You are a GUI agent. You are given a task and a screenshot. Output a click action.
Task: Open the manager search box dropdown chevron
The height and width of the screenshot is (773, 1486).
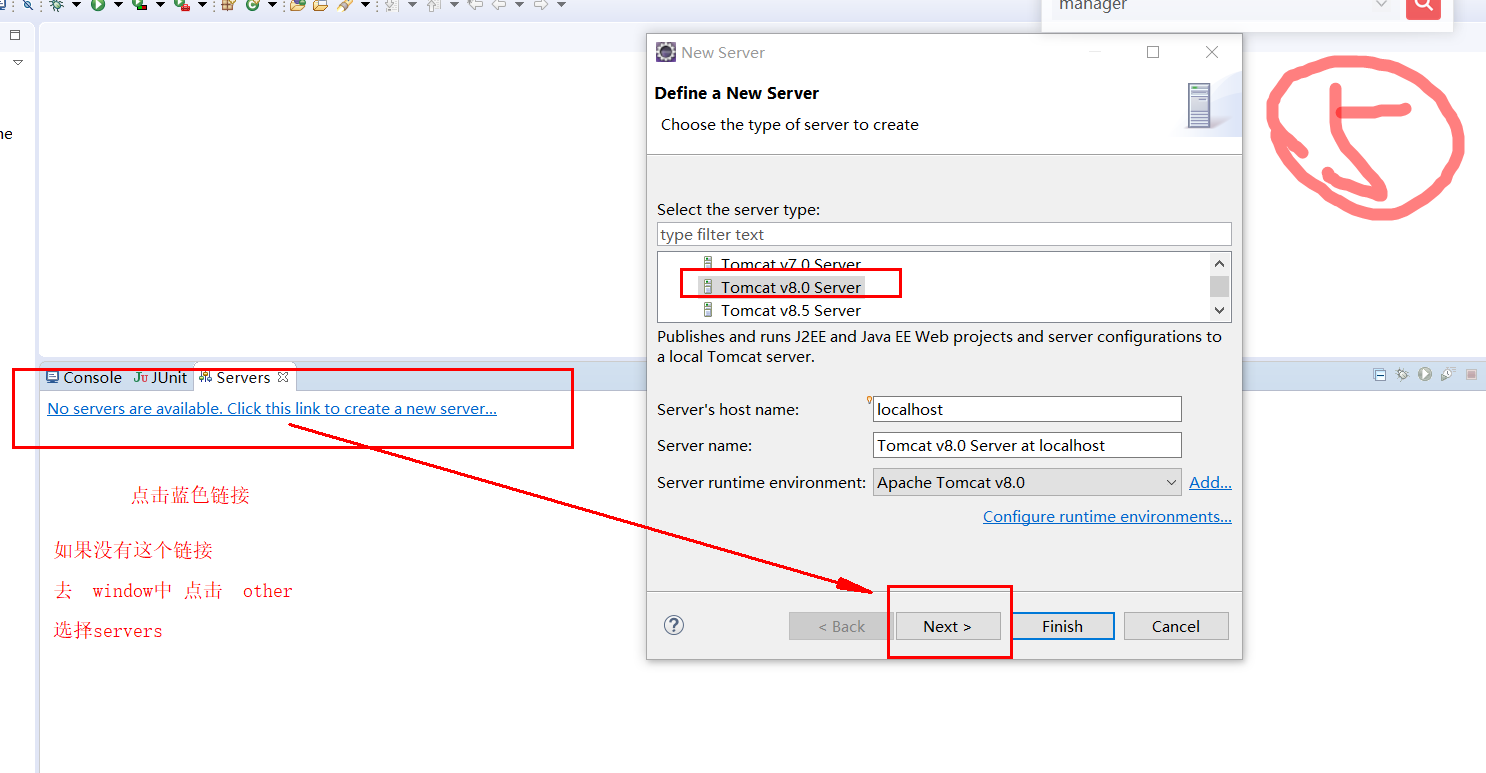click(1382, 5)
